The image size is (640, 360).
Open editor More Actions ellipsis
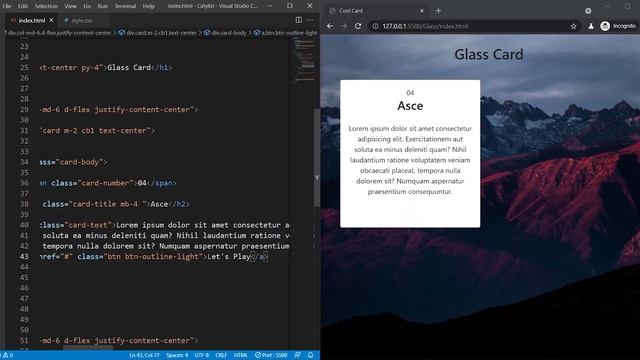310,20
